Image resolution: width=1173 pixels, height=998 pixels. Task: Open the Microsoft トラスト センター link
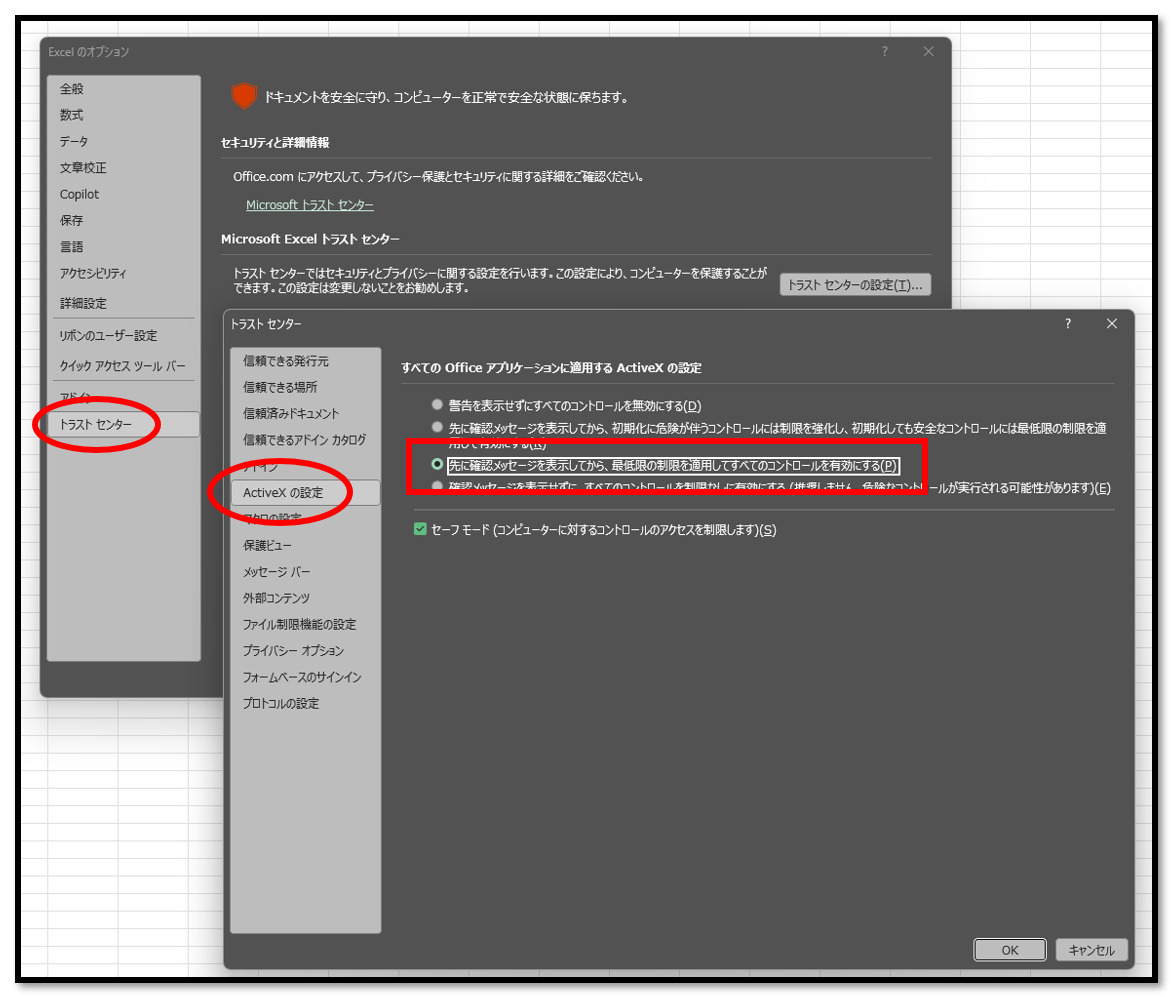(310, 205)
